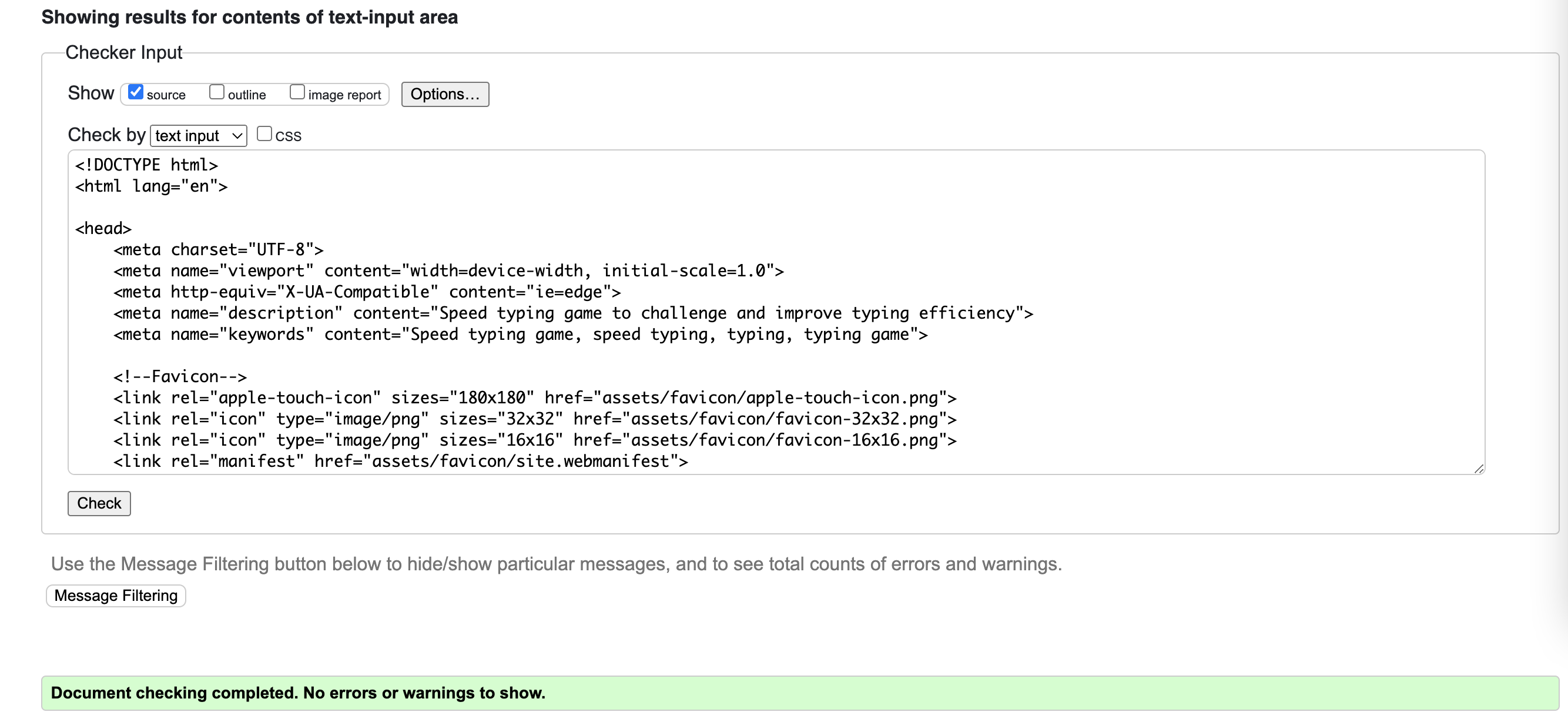Enable CSS checking
The width and height of the screenshot is (1568, 722).
[x=265, y=133]
